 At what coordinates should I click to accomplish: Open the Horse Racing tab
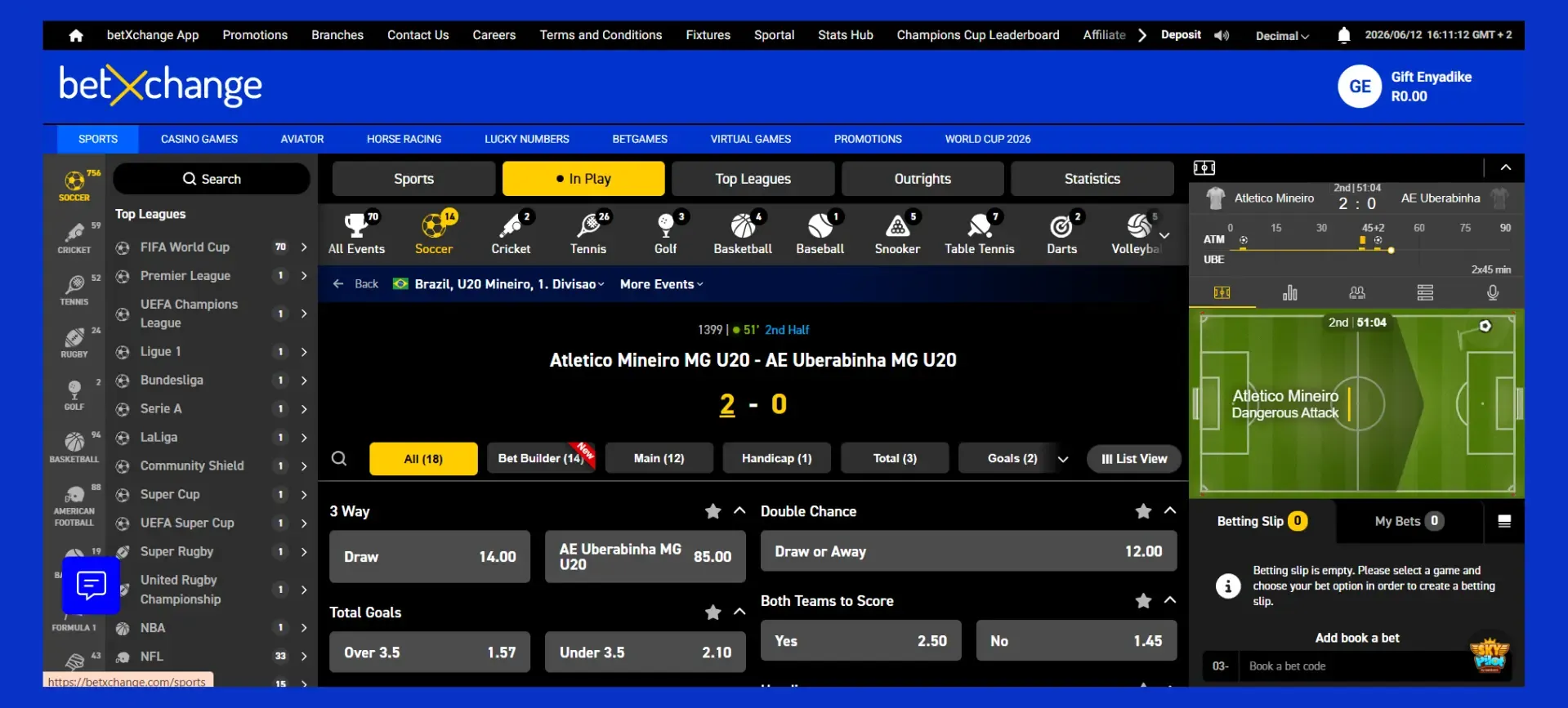coord(404,139)
